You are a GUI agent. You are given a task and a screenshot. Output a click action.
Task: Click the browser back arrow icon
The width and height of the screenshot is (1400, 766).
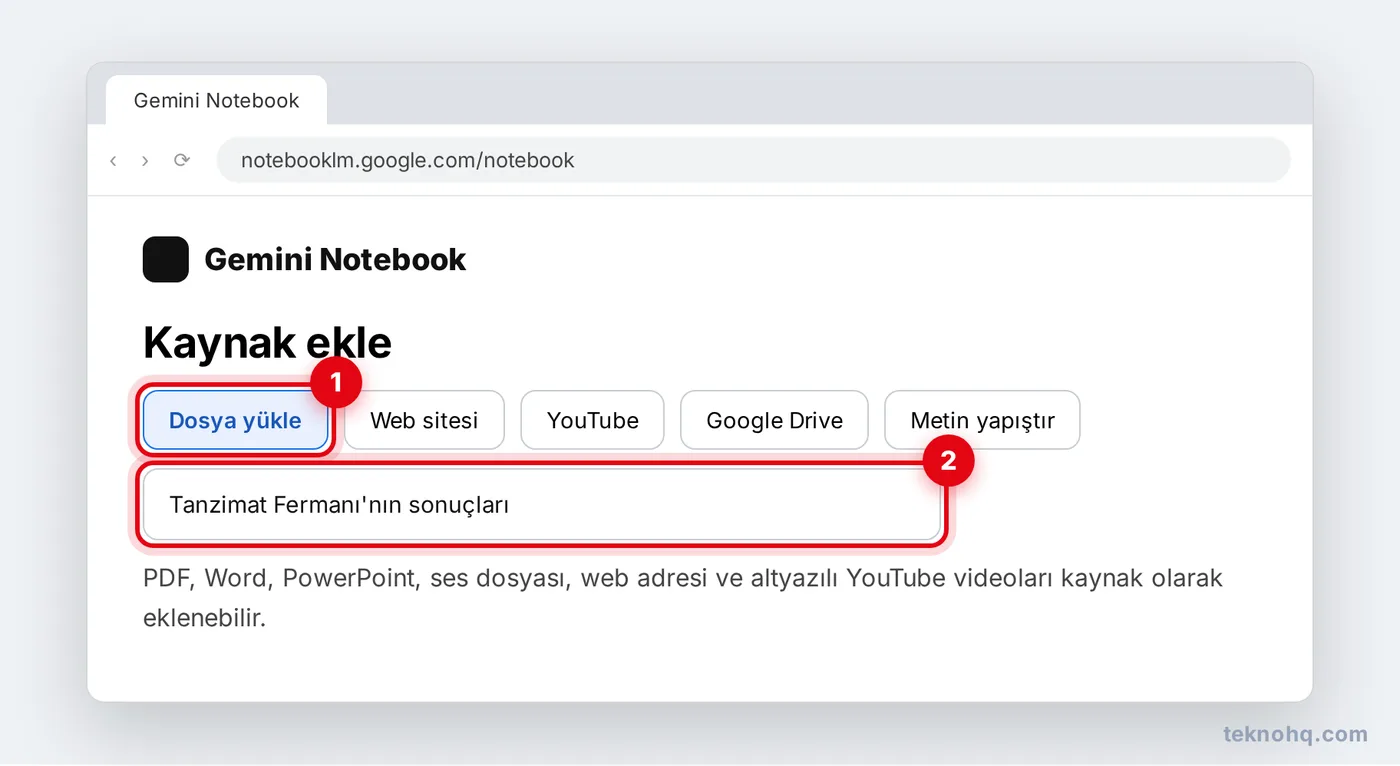click(x=113, y=160)
